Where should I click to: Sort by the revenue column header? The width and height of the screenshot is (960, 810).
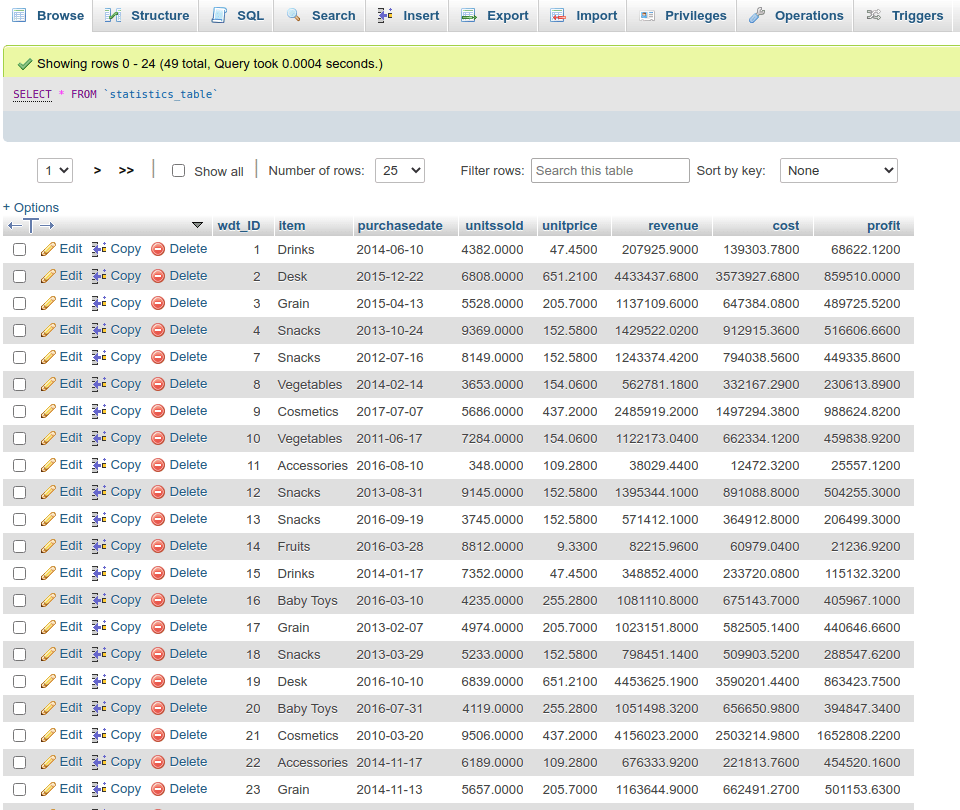click(x=673, y=225)
